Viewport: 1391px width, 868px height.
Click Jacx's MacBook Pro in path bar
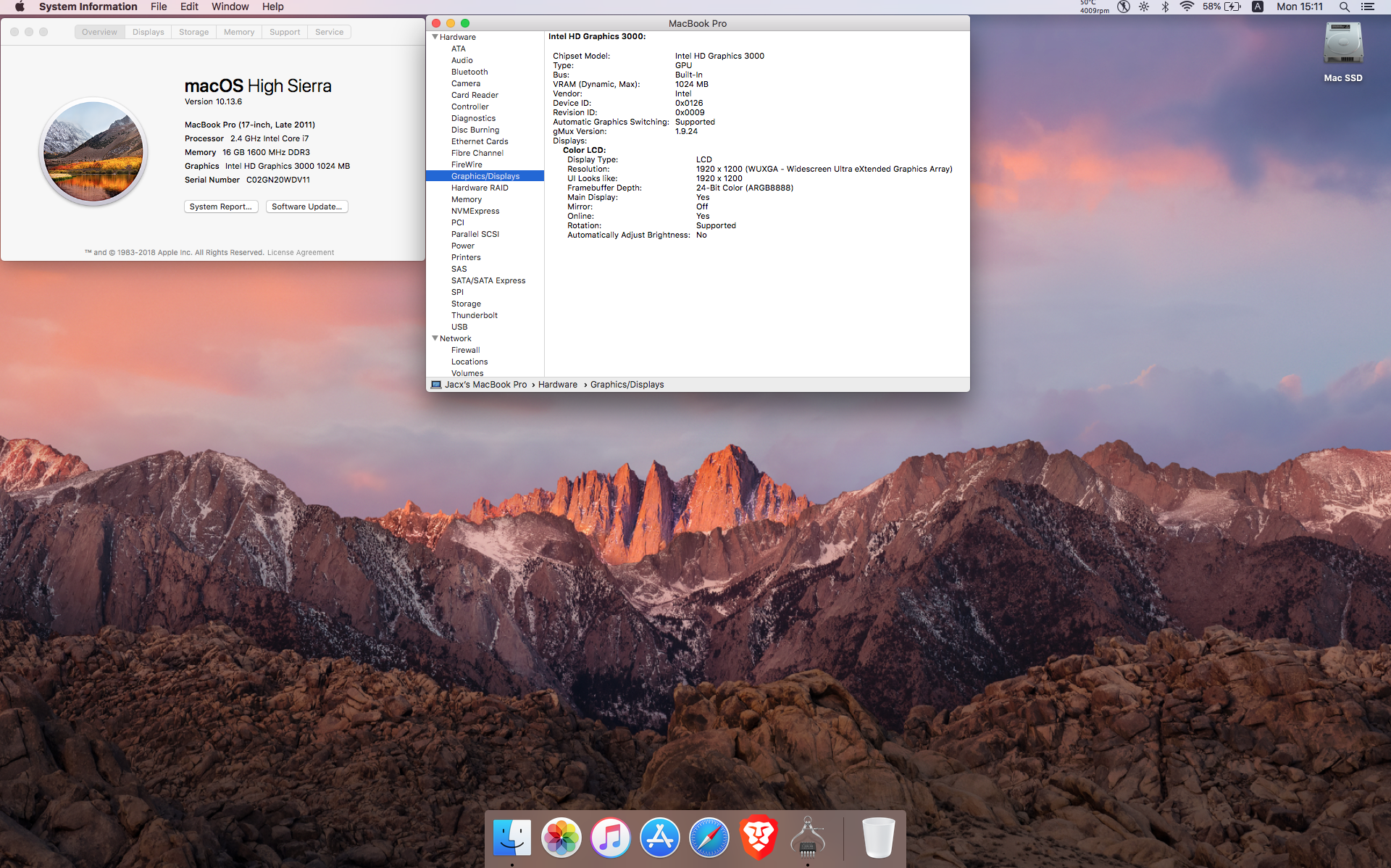pos(486,385)
